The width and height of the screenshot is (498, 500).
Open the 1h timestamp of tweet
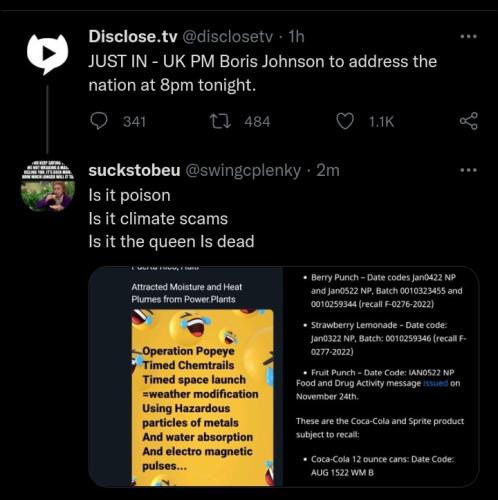point(296,37)
